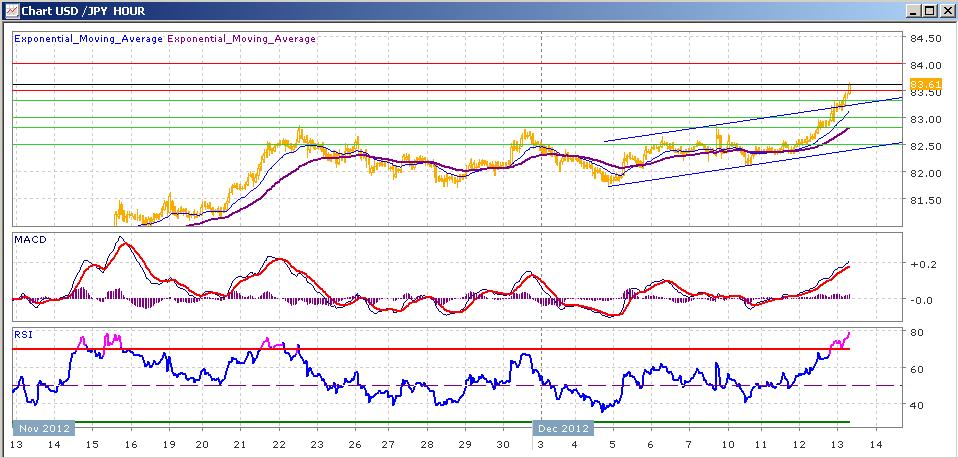Viewport: 958px width, 458px height.
Task: Click date label 7 on the time axis
Action: coord(689,445)
